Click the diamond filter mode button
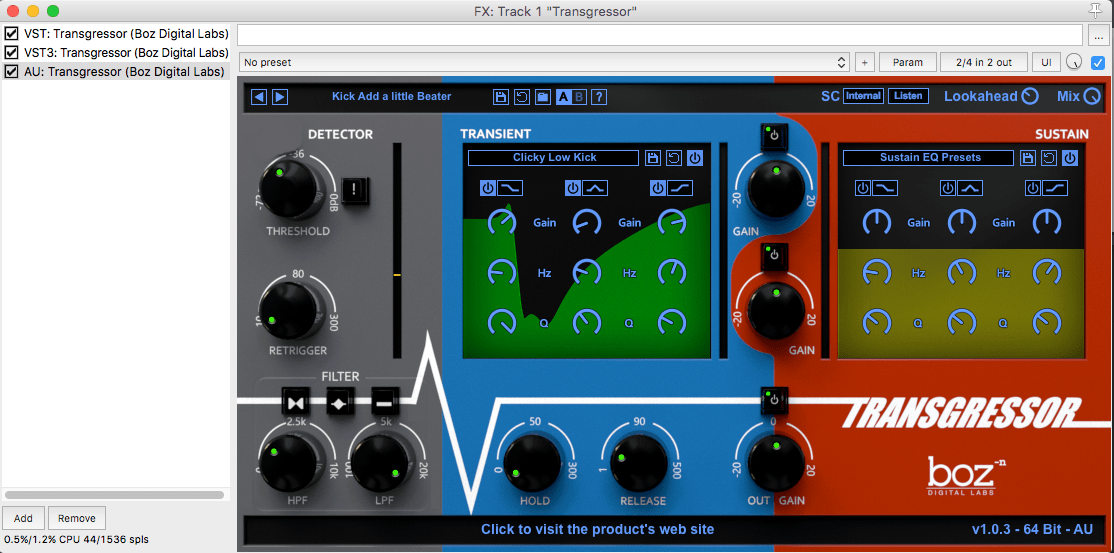The height and width of the screenshot is (553, 1114). pyautogui.click(x=340, y=403)
